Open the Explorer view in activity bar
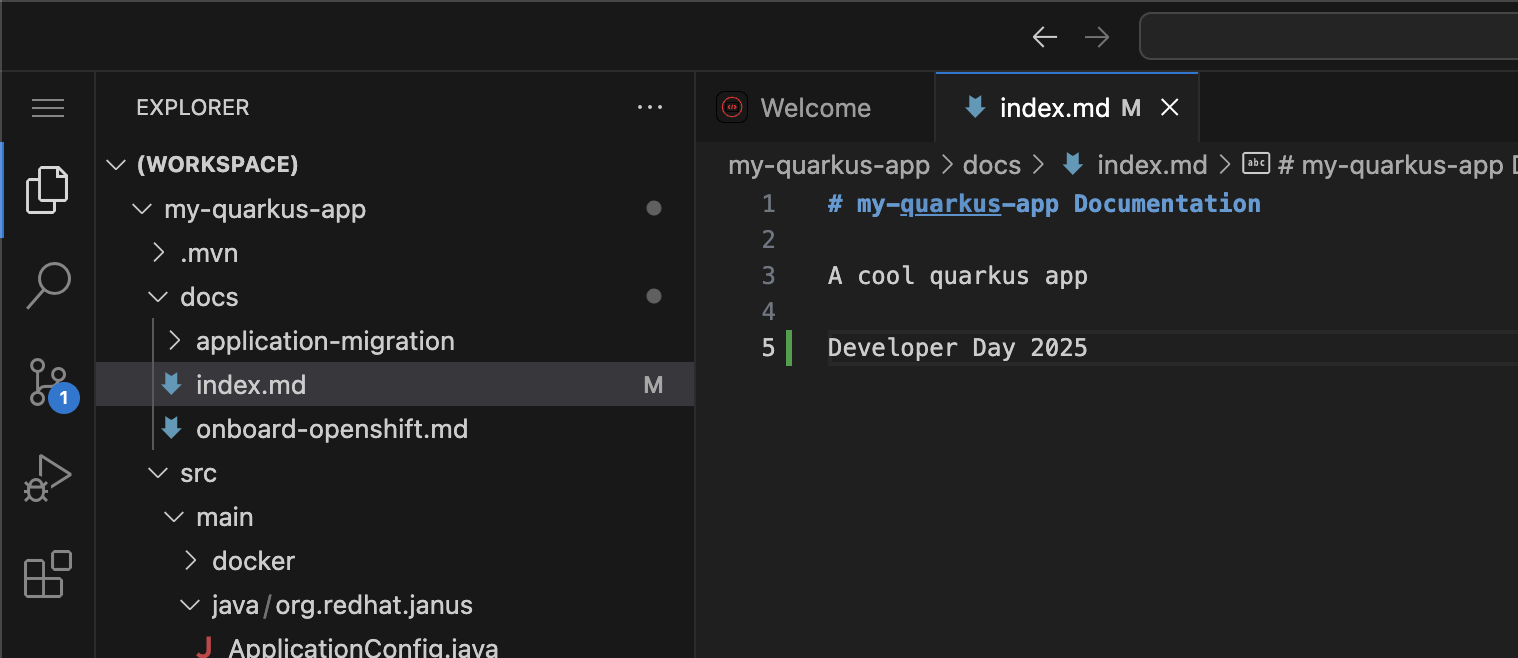Screen dimensions: 1518x658 point(47,190)
